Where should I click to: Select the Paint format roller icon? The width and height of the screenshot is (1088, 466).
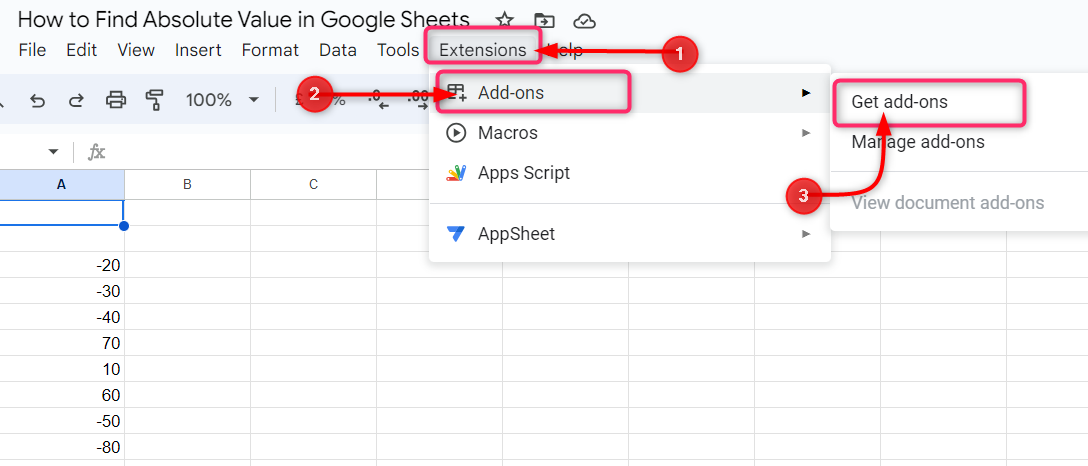point(154,100)
